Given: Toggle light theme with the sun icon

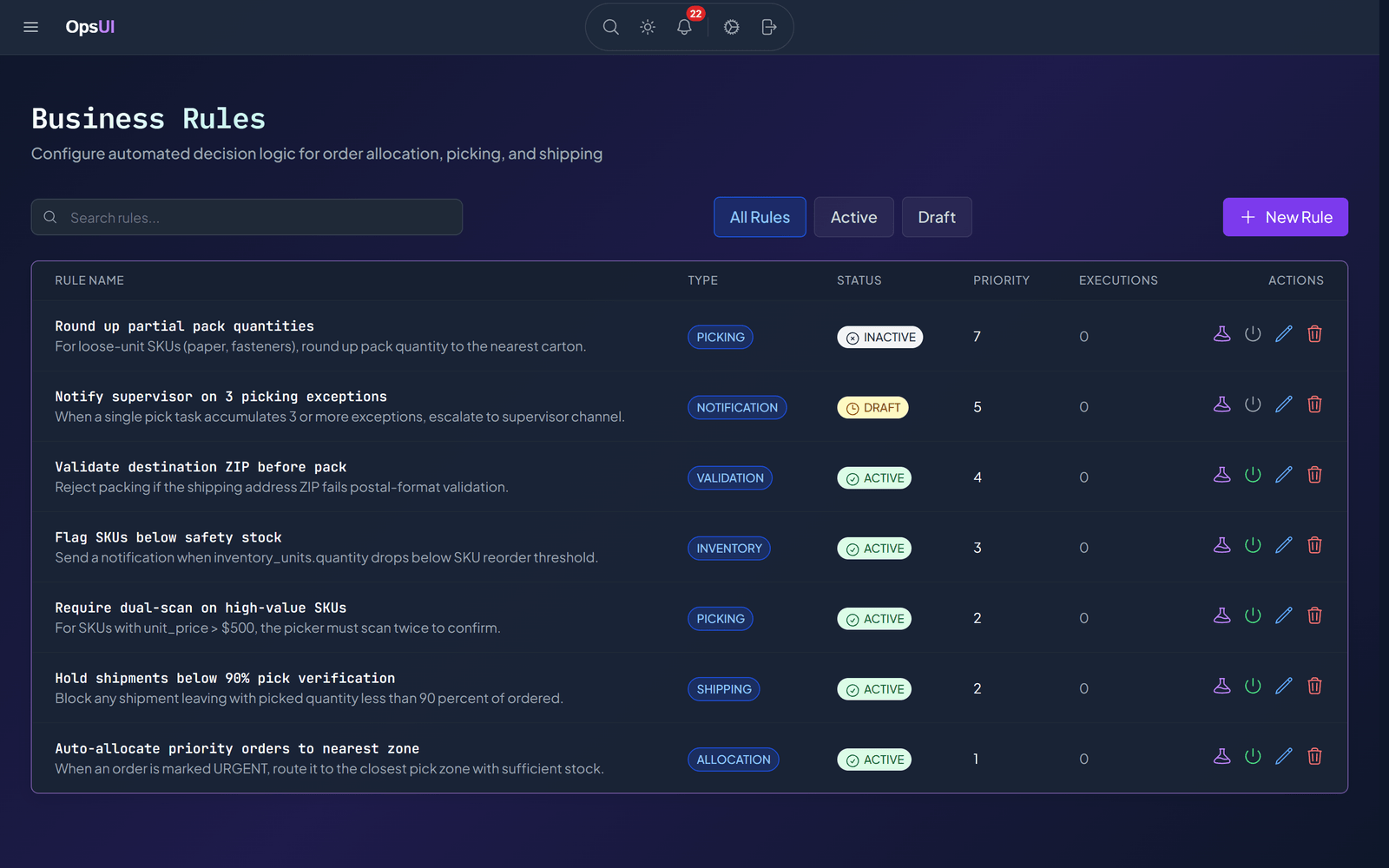Looking at the screenshot, I should [648, 27].
